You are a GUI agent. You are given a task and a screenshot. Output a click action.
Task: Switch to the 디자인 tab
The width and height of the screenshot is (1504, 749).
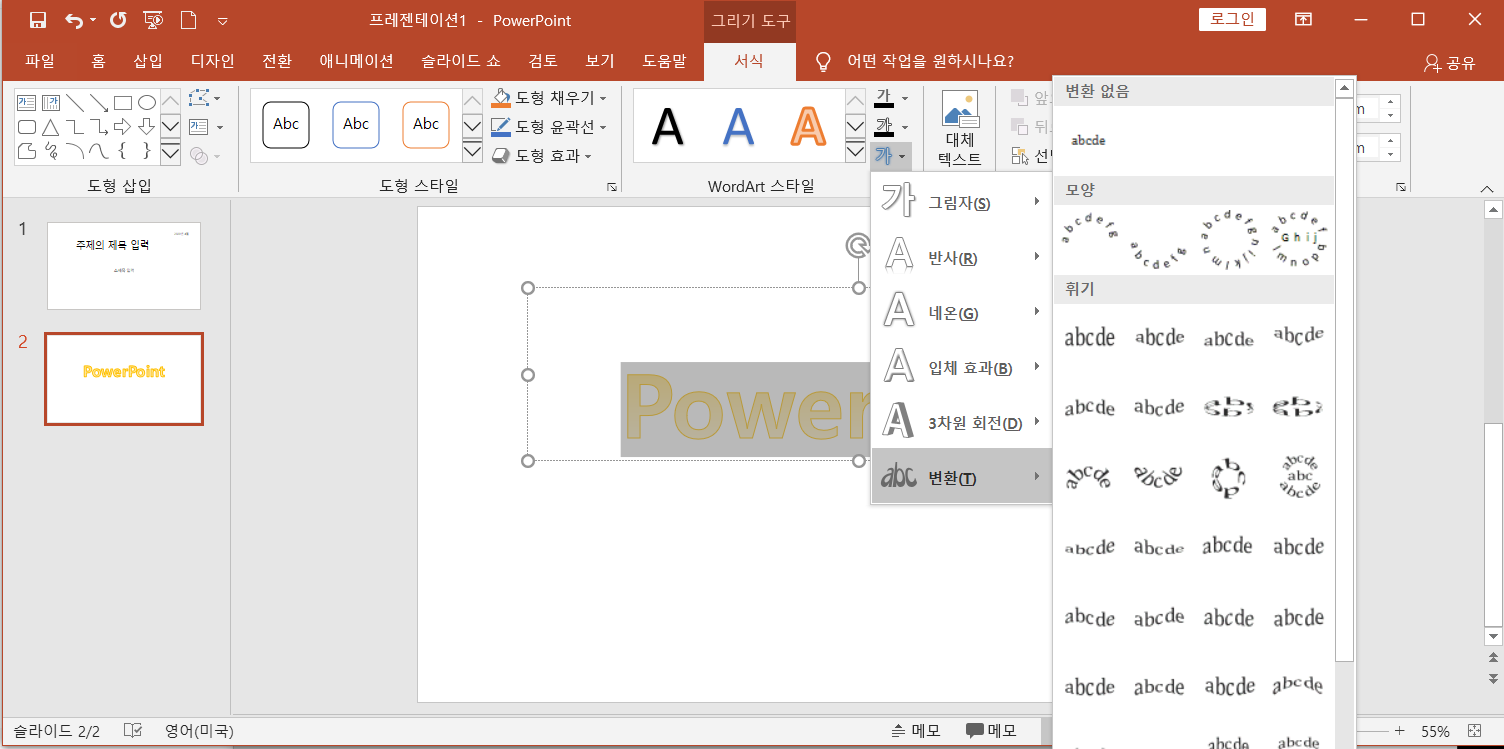(x=212, y=61)
